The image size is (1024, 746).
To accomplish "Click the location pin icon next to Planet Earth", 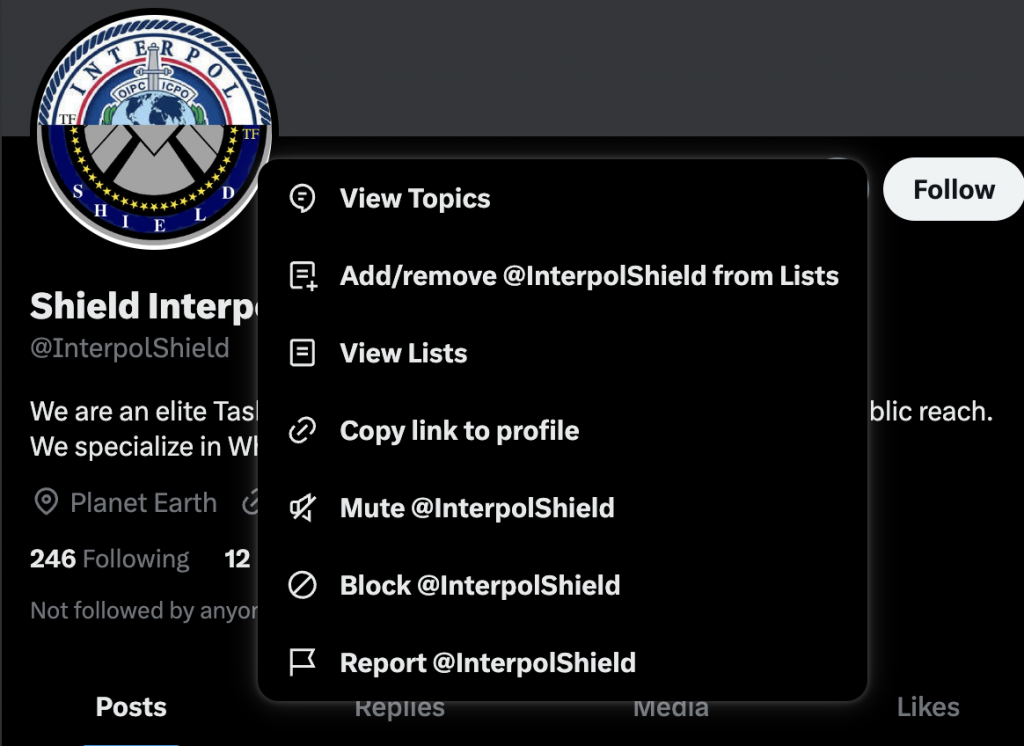I will 46,502.
